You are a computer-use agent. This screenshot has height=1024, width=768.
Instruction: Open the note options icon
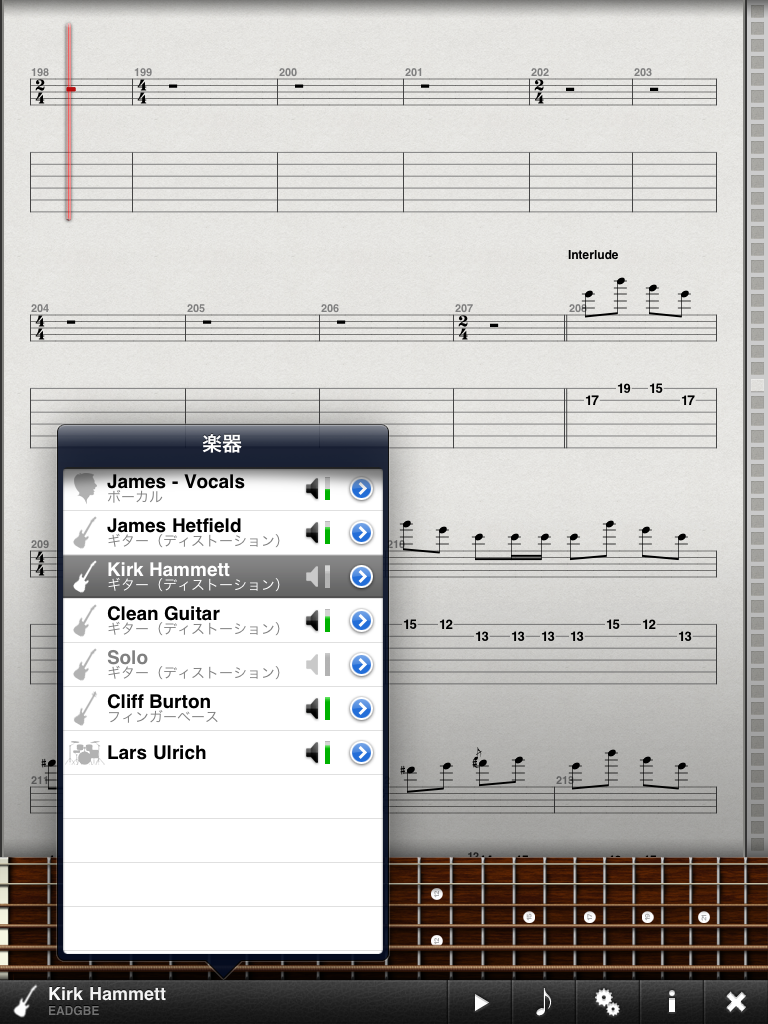point(543,1002)
